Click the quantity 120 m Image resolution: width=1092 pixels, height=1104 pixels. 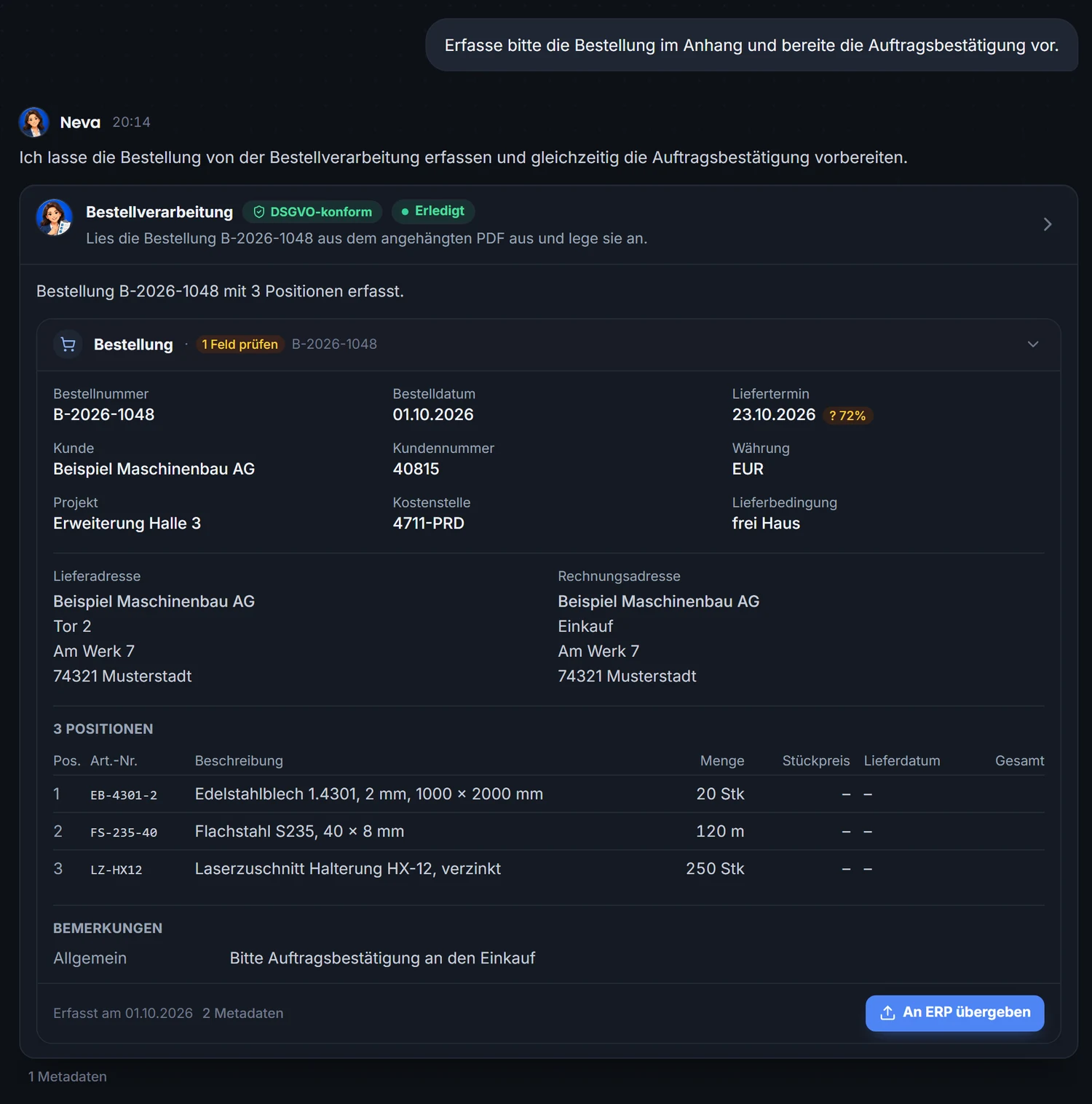[x=720, y=832]
